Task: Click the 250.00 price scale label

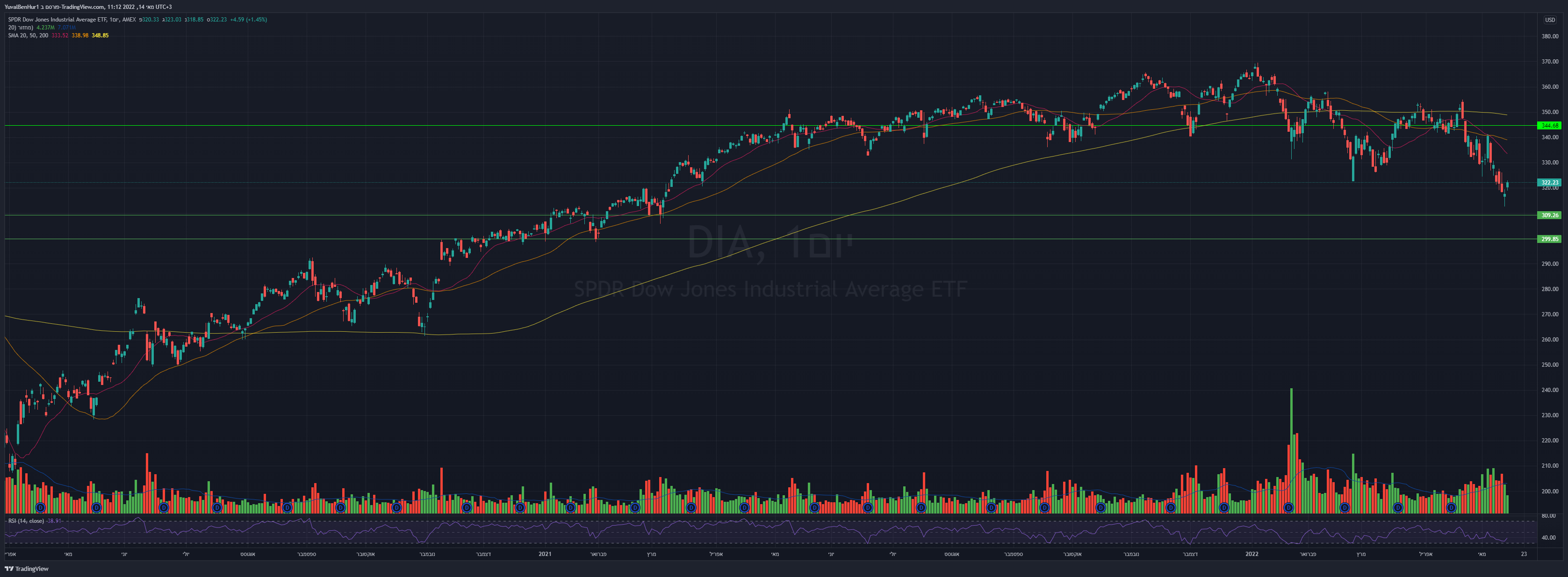Action: pos(1550,365)
